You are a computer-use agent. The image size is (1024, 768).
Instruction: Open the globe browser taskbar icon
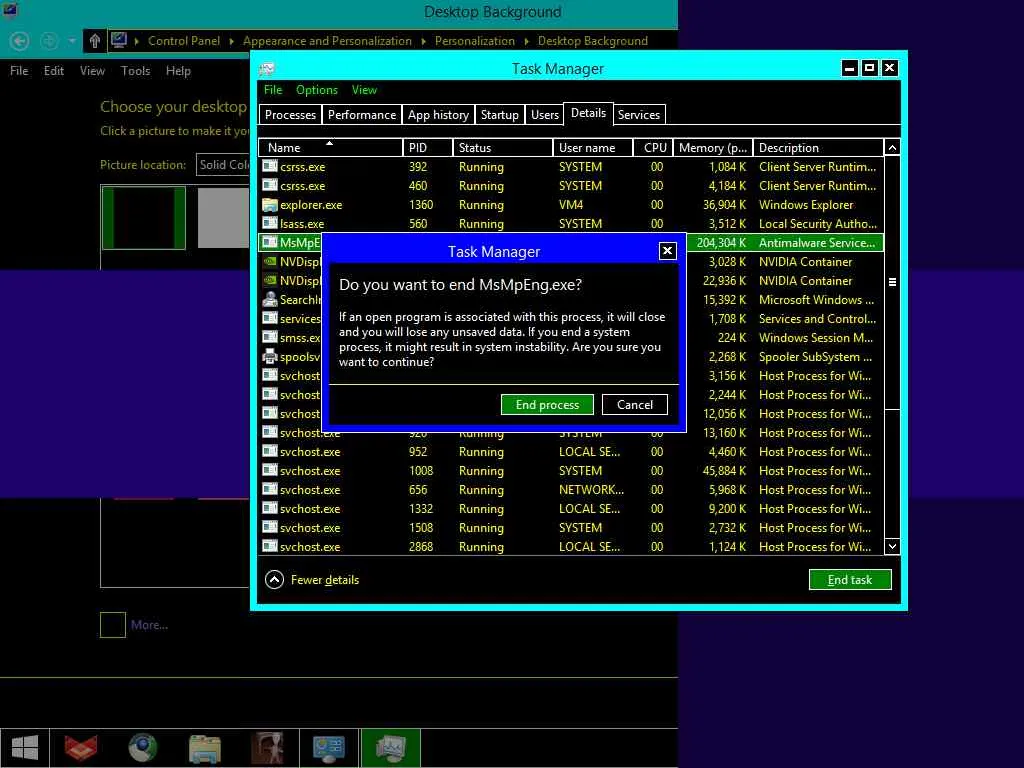pyautogui.click(x=142, y=748)
